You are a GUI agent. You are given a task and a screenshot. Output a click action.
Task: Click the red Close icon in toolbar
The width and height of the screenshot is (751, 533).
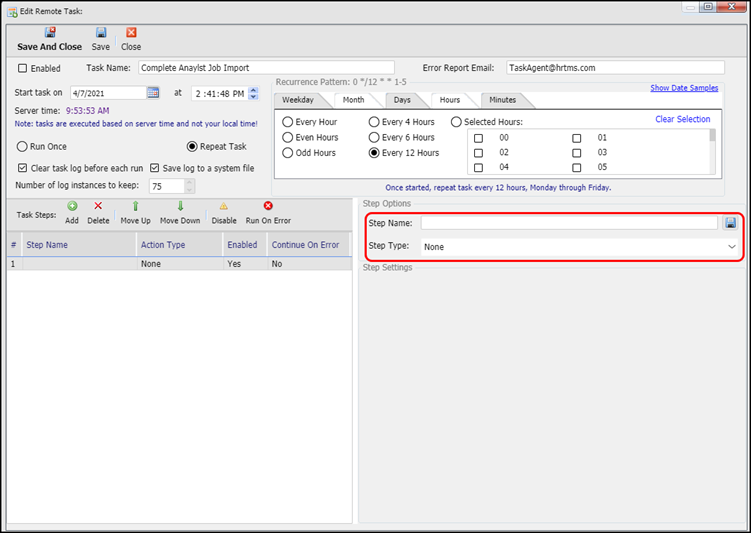click(x=131, y=32)
